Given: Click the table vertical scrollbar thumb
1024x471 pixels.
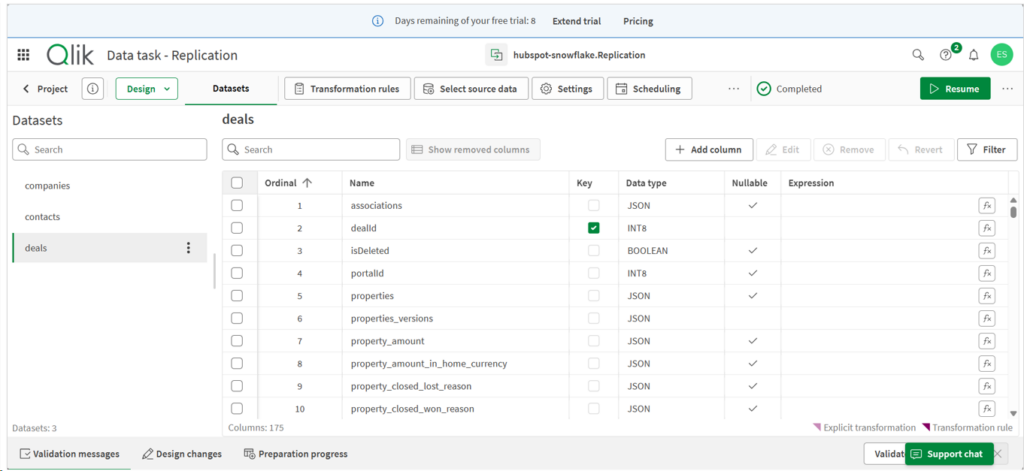Looking at the screenshot, I should (1013, 212).
